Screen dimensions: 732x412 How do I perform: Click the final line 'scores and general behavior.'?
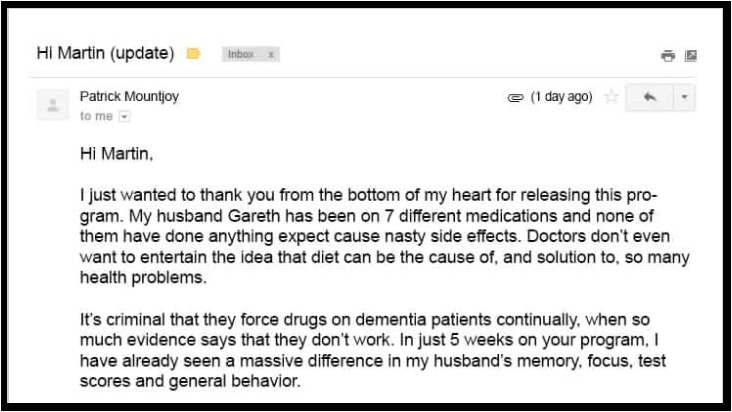click(x=190, y=381)
